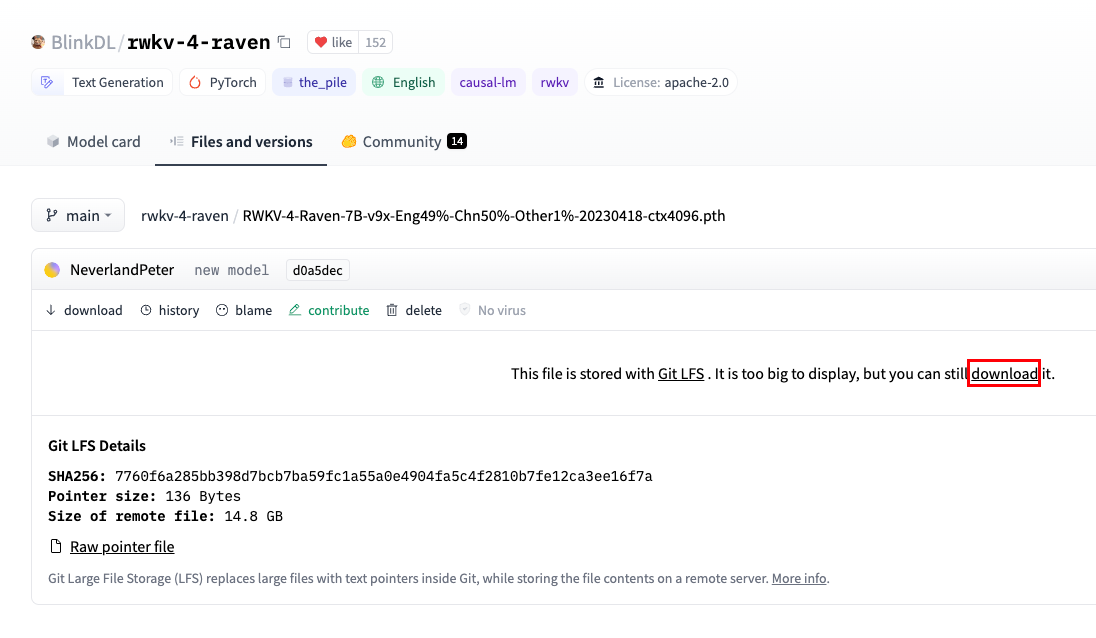View file history

(170, 310)
